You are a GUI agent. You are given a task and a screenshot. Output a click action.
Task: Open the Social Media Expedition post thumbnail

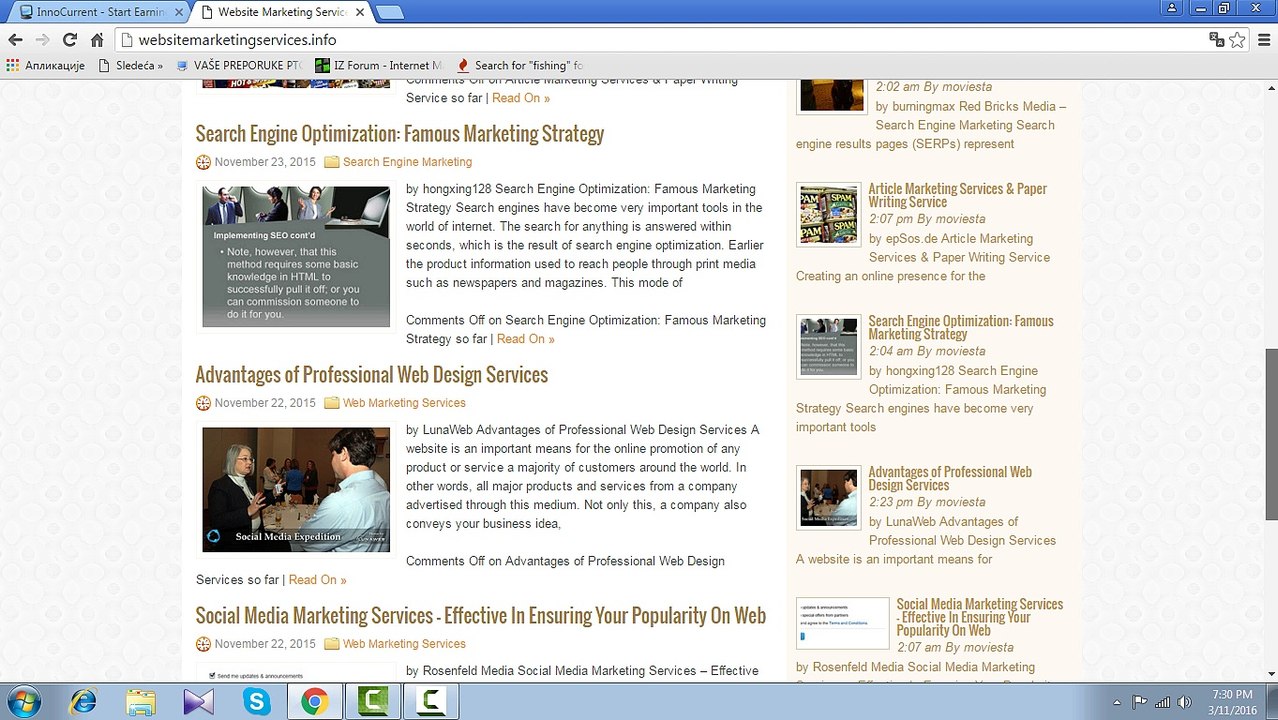click(x=296, y=490)
